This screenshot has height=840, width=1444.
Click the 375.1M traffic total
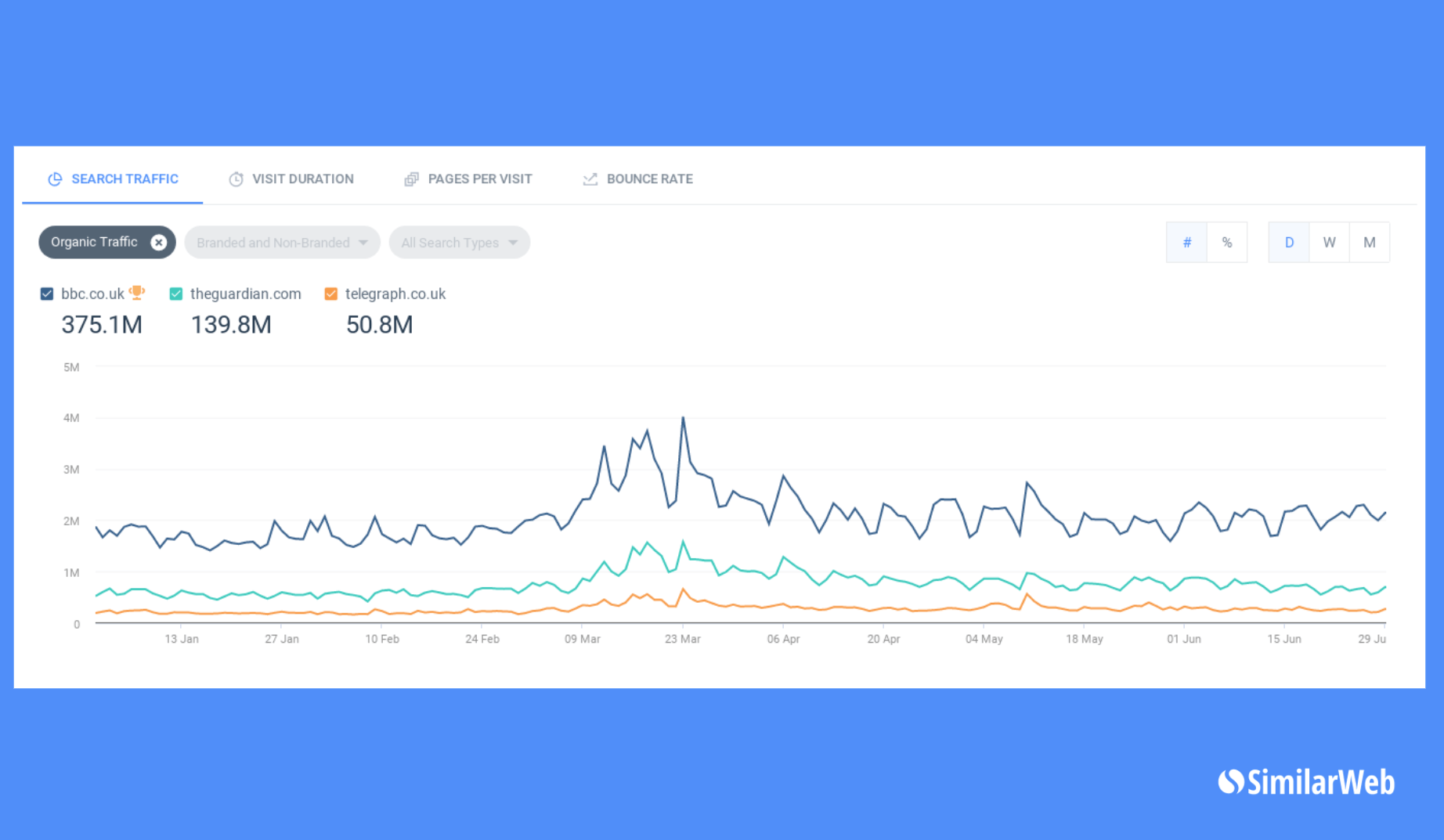coord(102,325)
